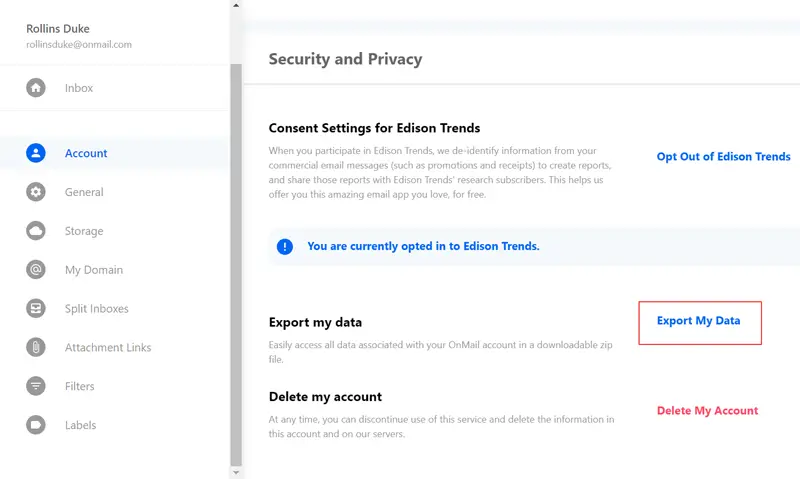Viewport: 800px width, 479px height.
Task: Click the Storage cloud icon
Action: pos(36,231)
